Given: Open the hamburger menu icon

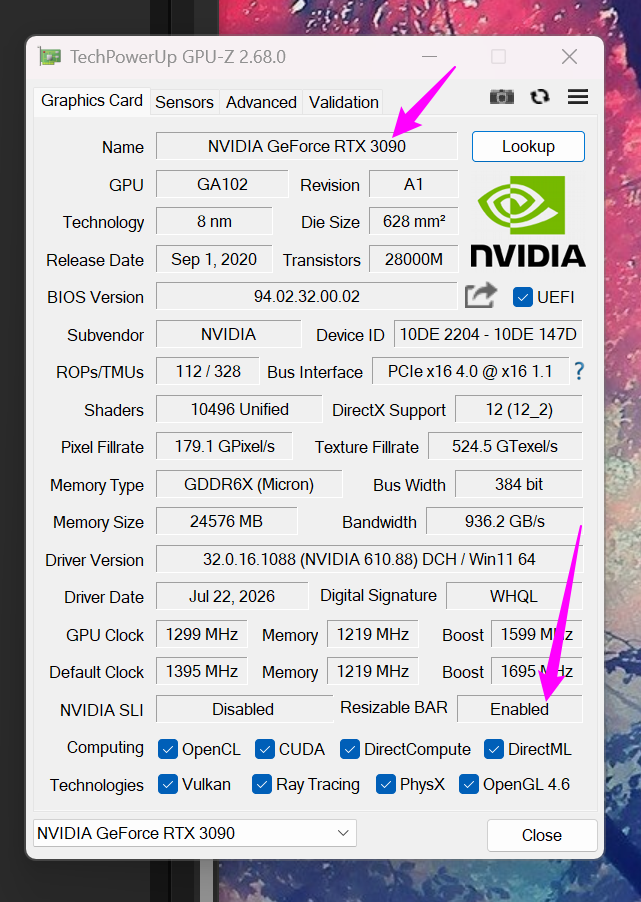Looking at the screenshot, I should point(578,97).
